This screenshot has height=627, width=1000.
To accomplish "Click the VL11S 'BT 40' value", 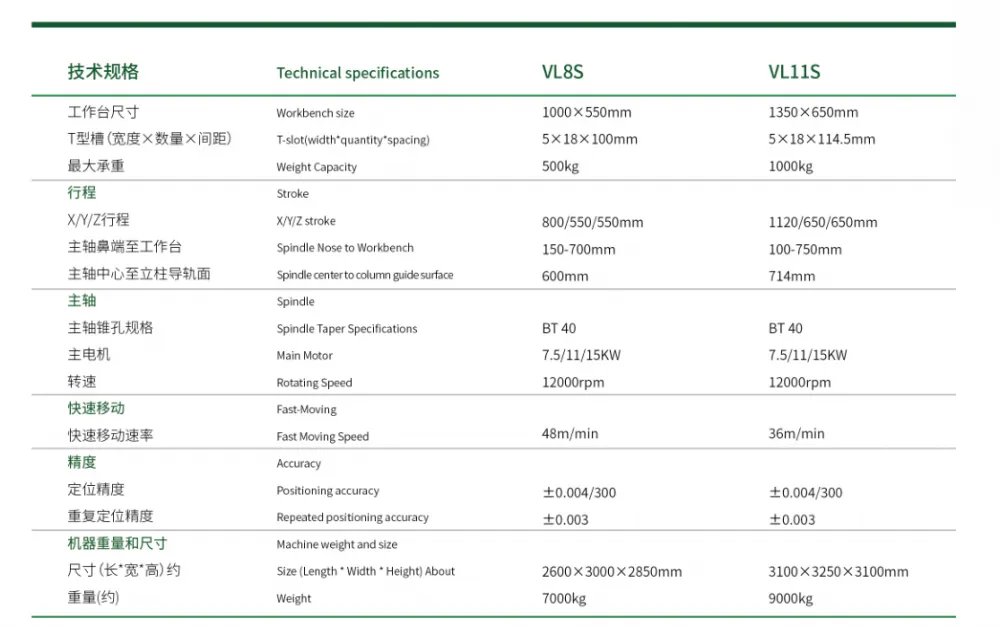I will [785, 328].
